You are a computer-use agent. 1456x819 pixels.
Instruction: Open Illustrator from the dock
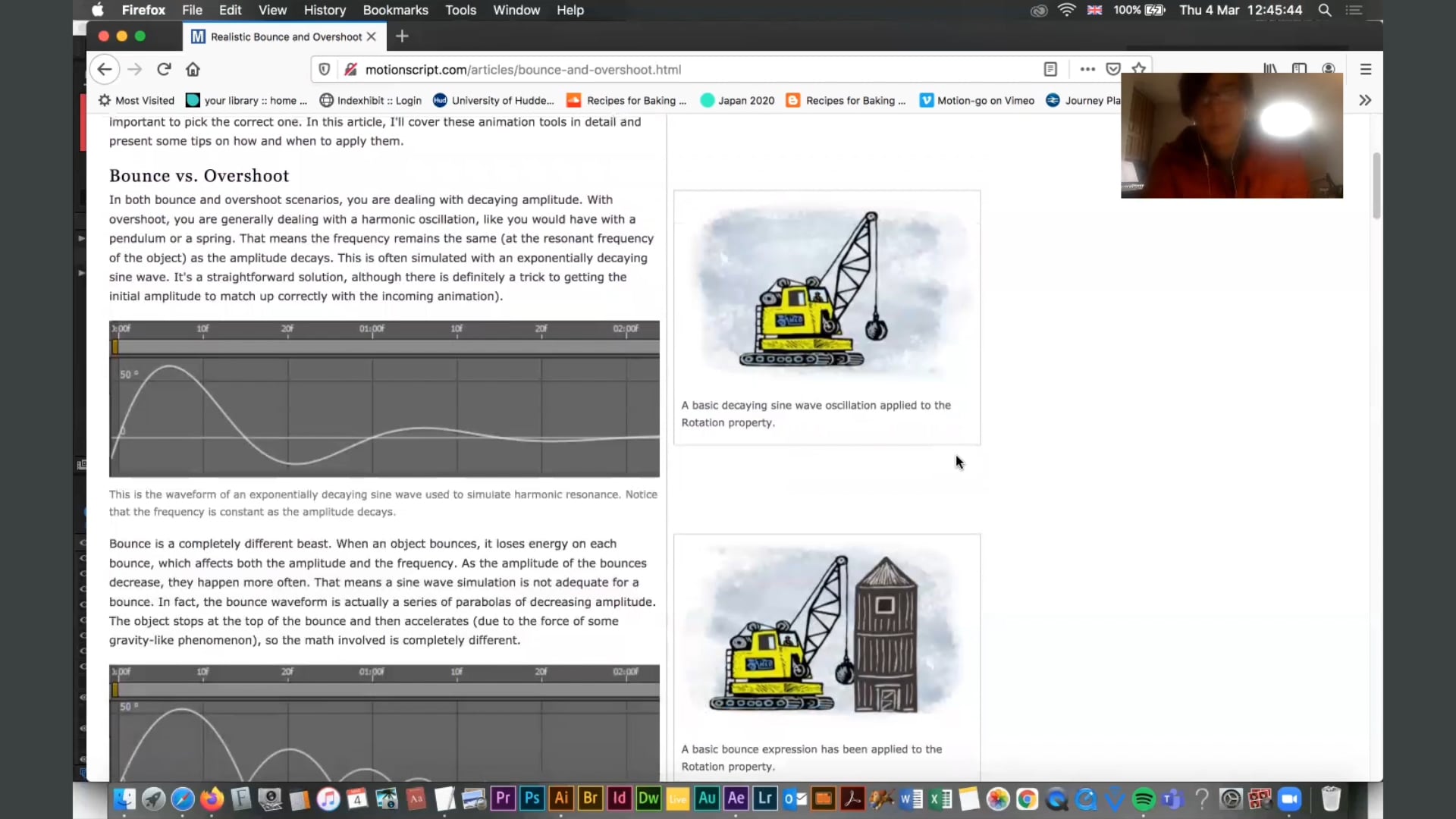click(561, 799)
